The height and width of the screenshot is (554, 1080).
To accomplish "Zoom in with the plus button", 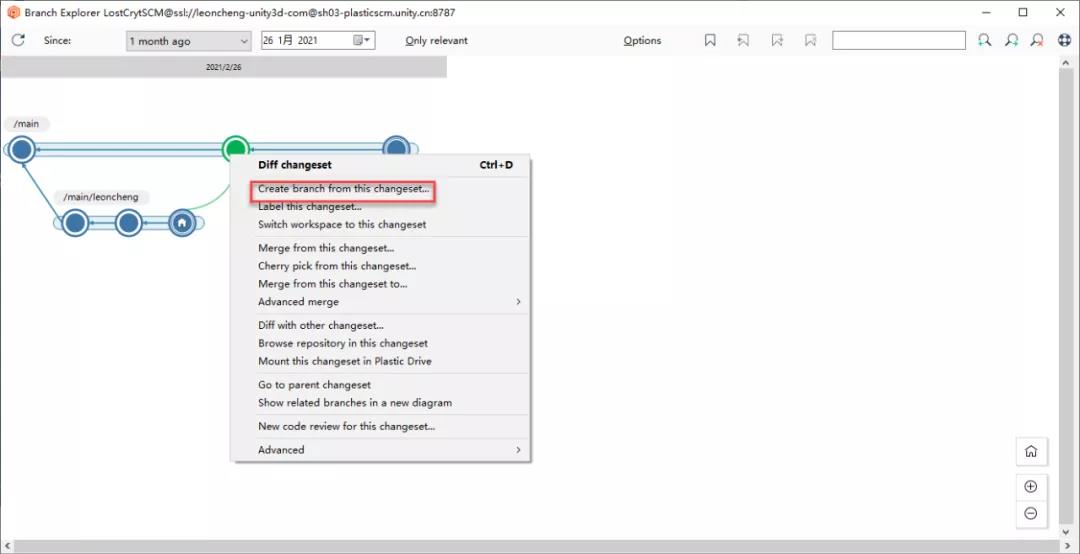I will [1030, 486].
